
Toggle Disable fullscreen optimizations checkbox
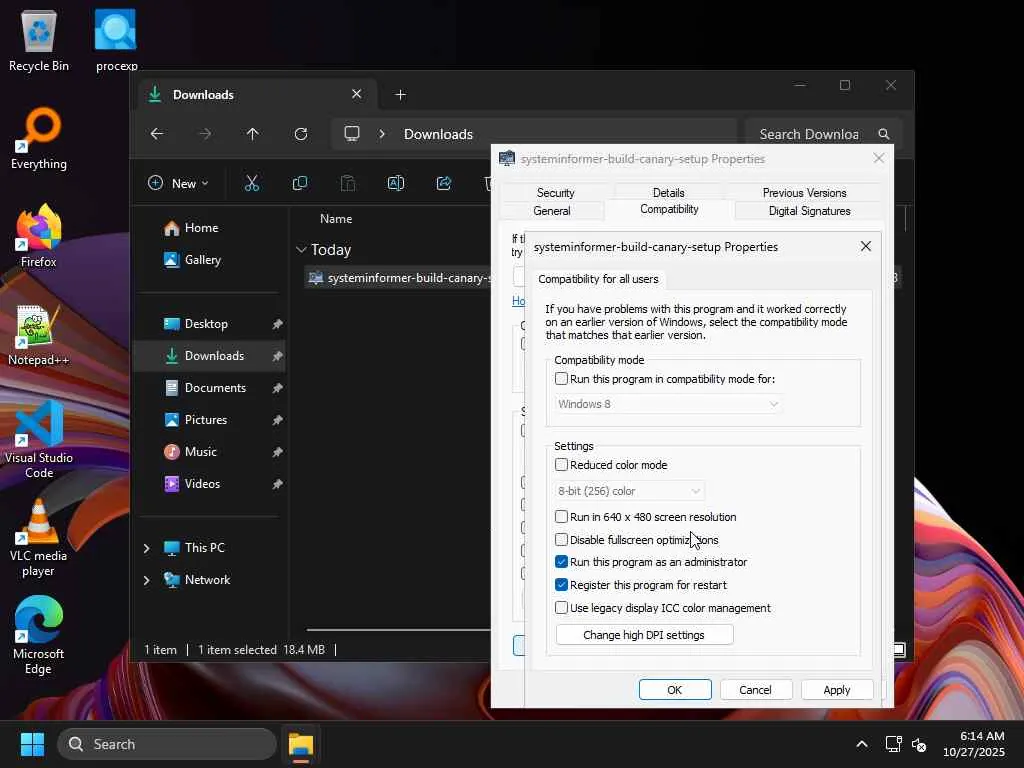562,540
